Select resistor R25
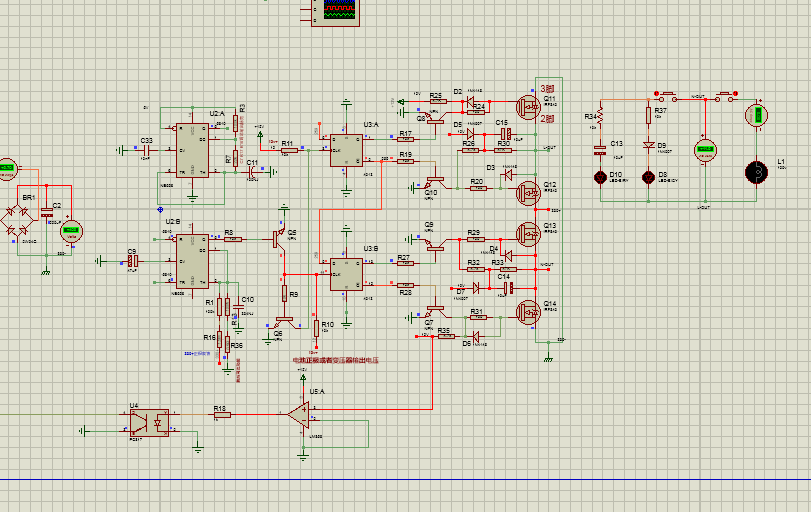 click(438, 101)
